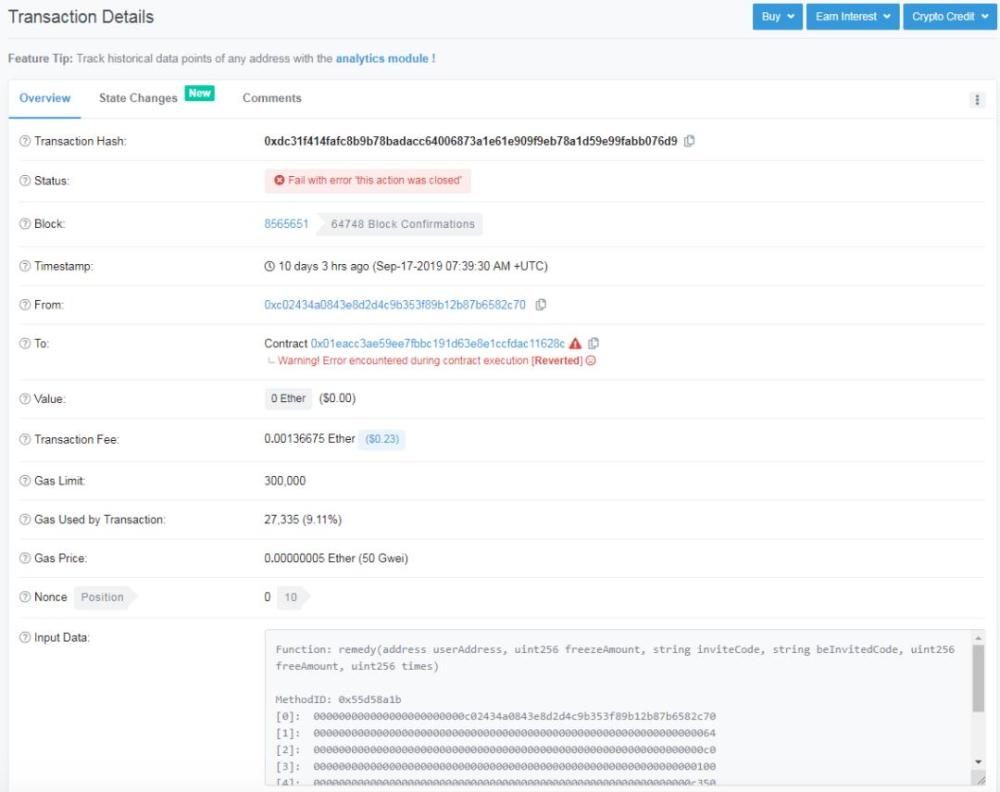Click the red warning triangle beside contract
Image resolution: width=1000 pixels, height=792 pixels.
(575, 343)
